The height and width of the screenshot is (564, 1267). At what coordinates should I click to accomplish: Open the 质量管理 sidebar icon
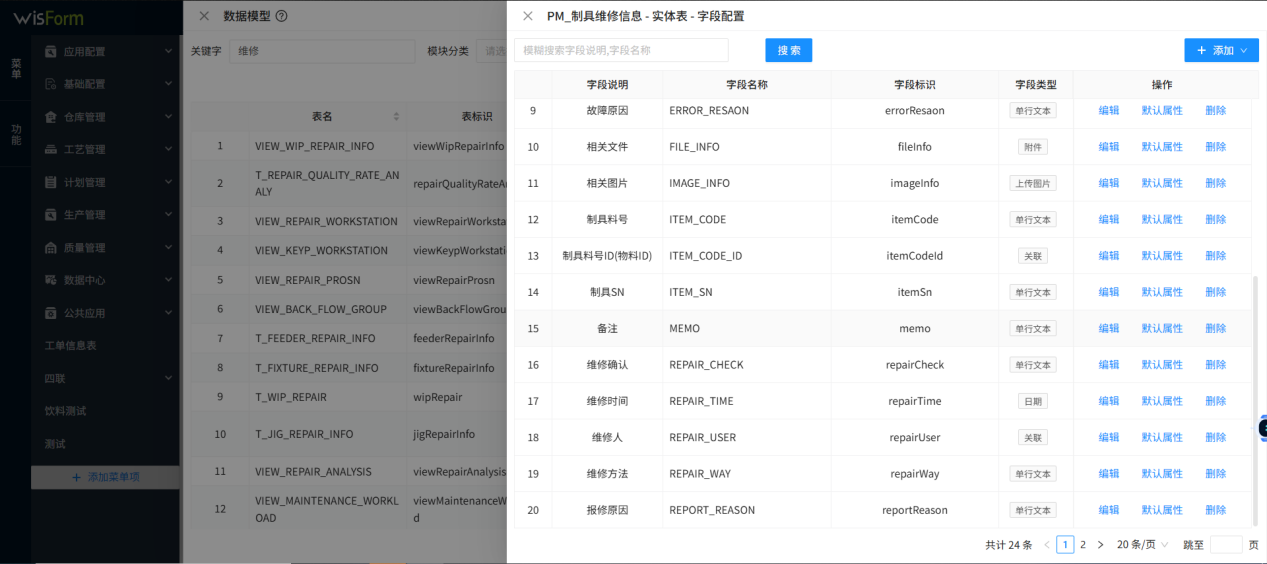(x=51, y=247)
